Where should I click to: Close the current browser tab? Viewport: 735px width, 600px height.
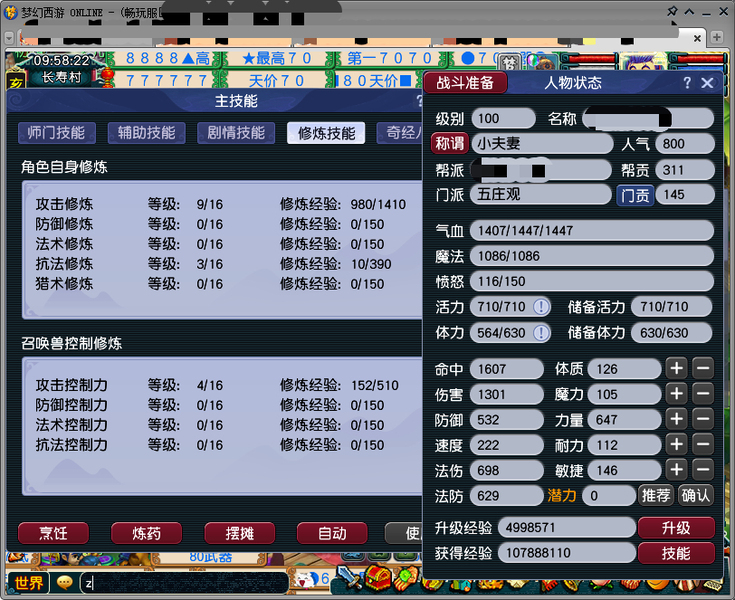pyautogui.click(x=698, y=38)
